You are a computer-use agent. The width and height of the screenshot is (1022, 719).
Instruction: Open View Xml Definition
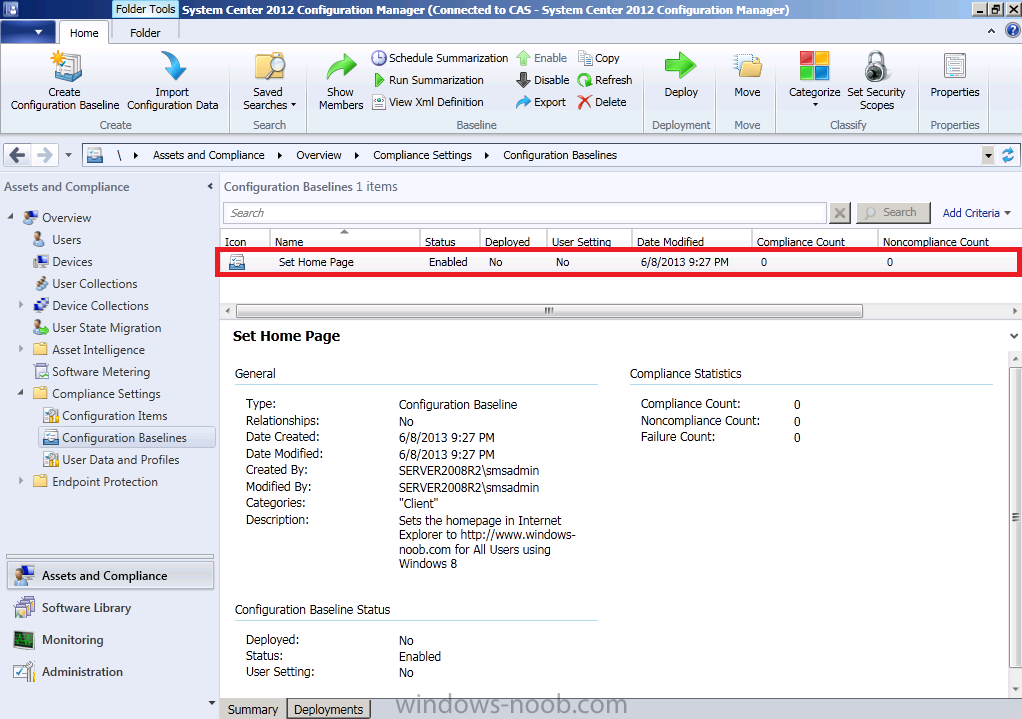pyautogui.click(x=428, y=102)
